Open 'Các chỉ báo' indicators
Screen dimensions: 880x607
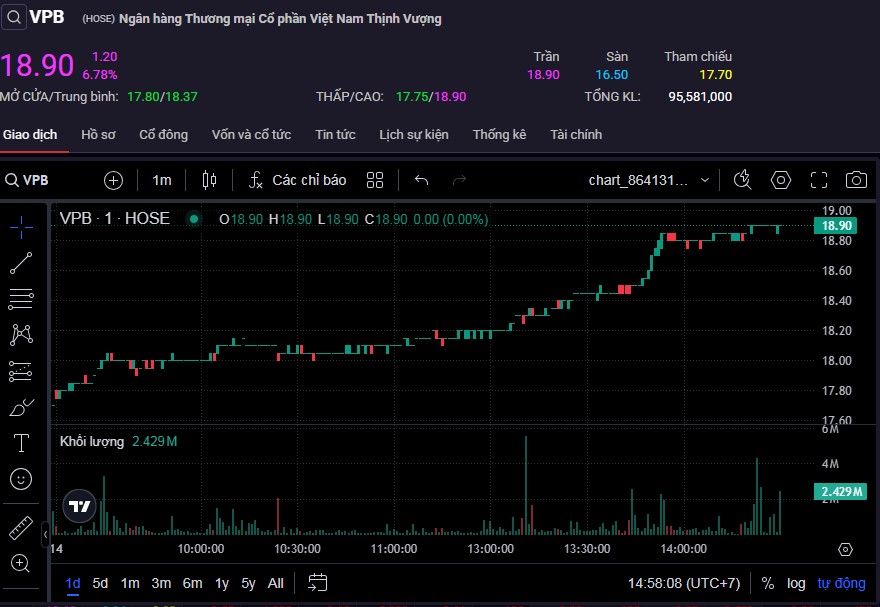point(298,180)
